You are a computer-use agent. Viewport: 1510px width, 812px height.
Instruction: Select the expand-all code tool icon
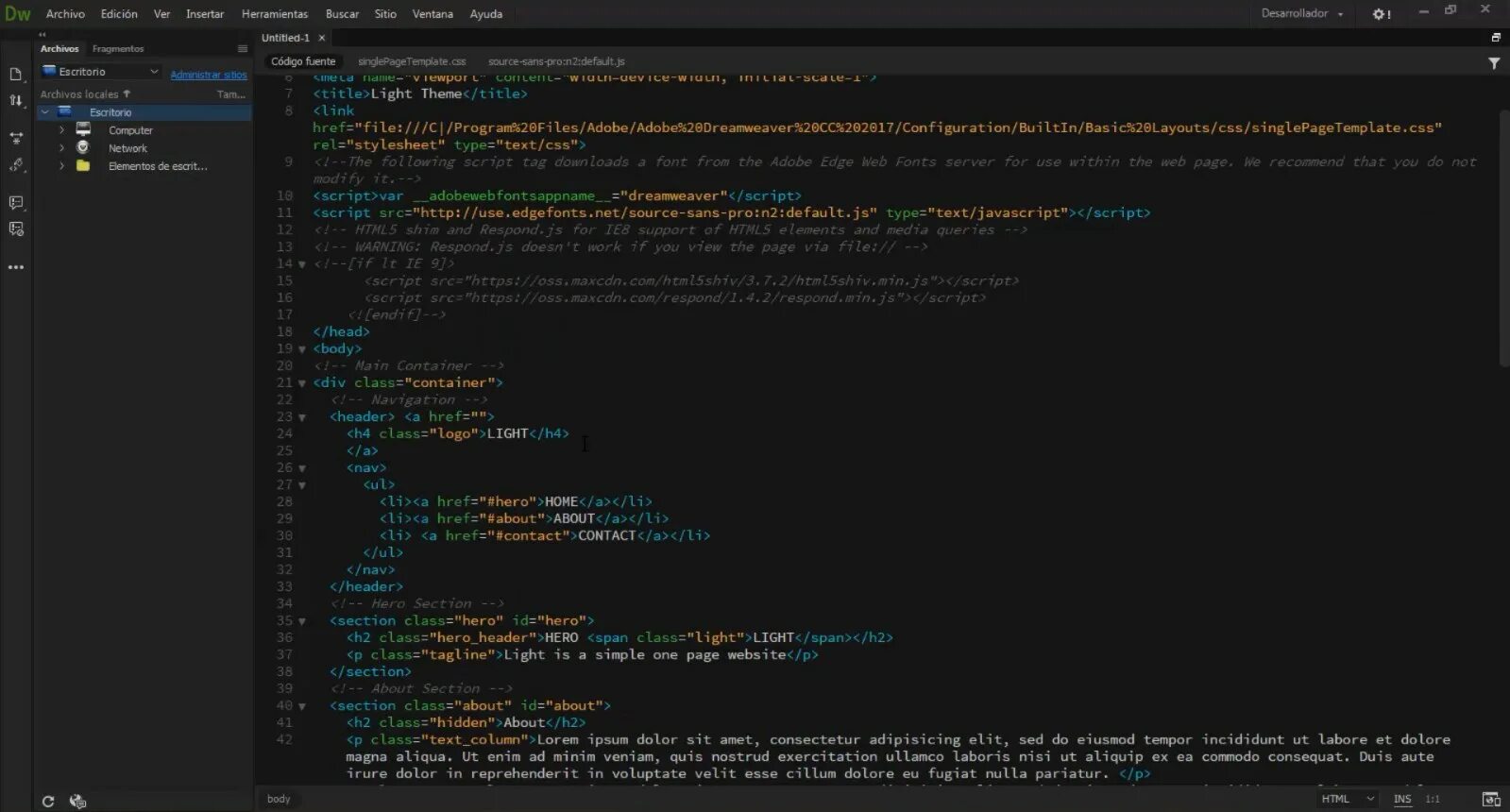pyautogui.click(x=16, y=138)
